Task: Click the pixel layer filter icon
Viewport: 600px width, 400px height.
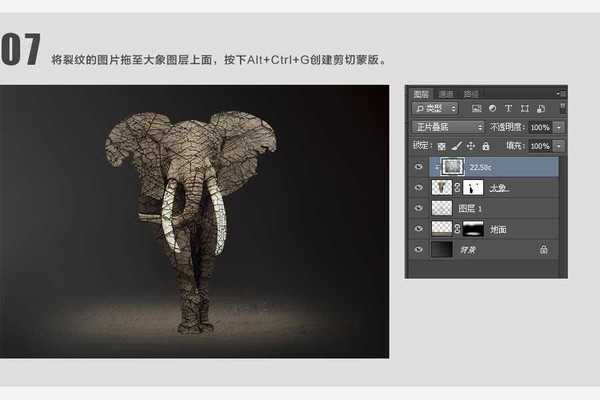Action: tap(476, 108)
